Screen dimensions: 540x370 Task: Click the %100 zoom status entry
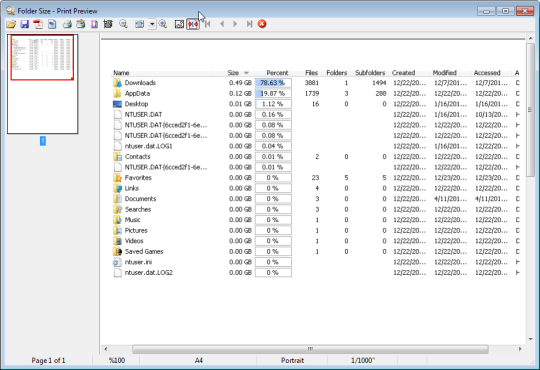tap(117, 360)
